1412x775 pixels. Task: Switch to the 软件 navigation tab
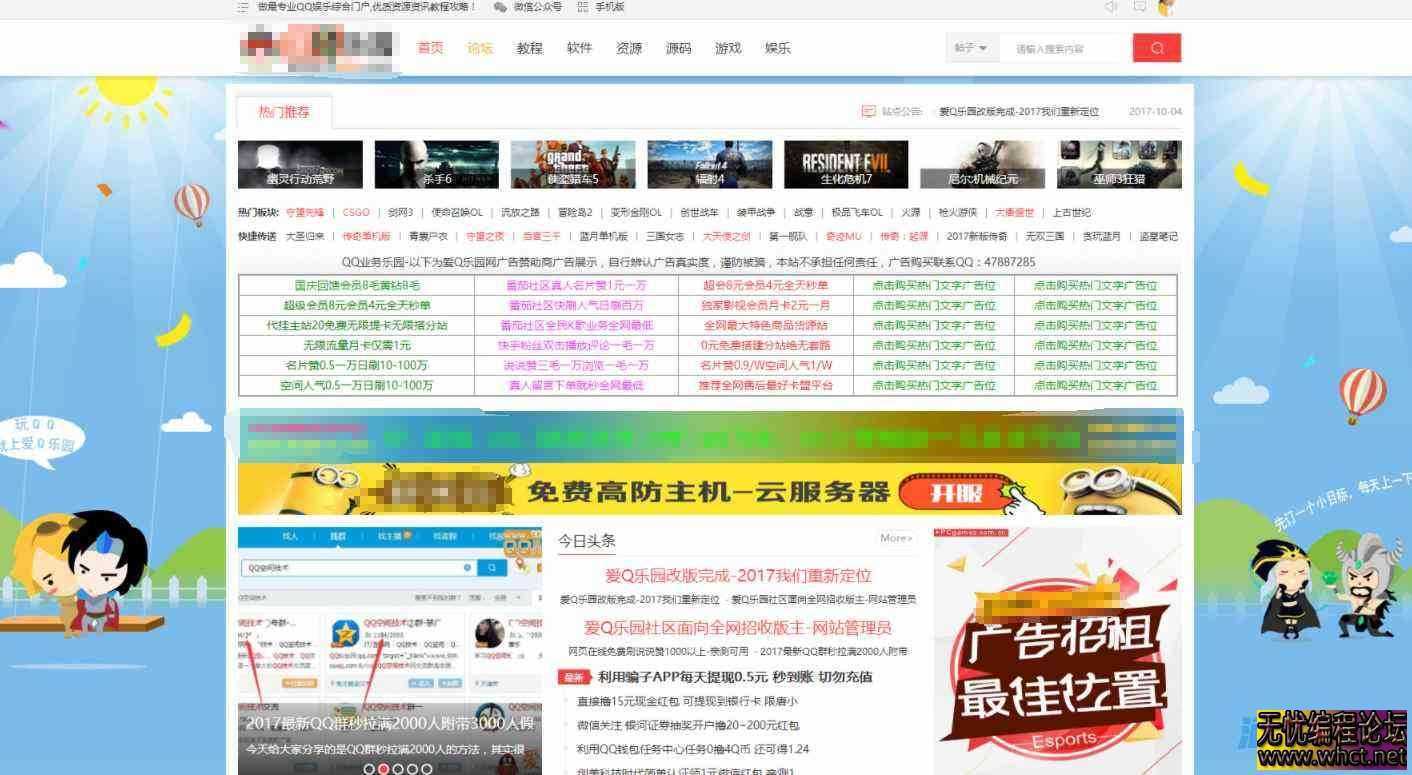coord(579,47)
